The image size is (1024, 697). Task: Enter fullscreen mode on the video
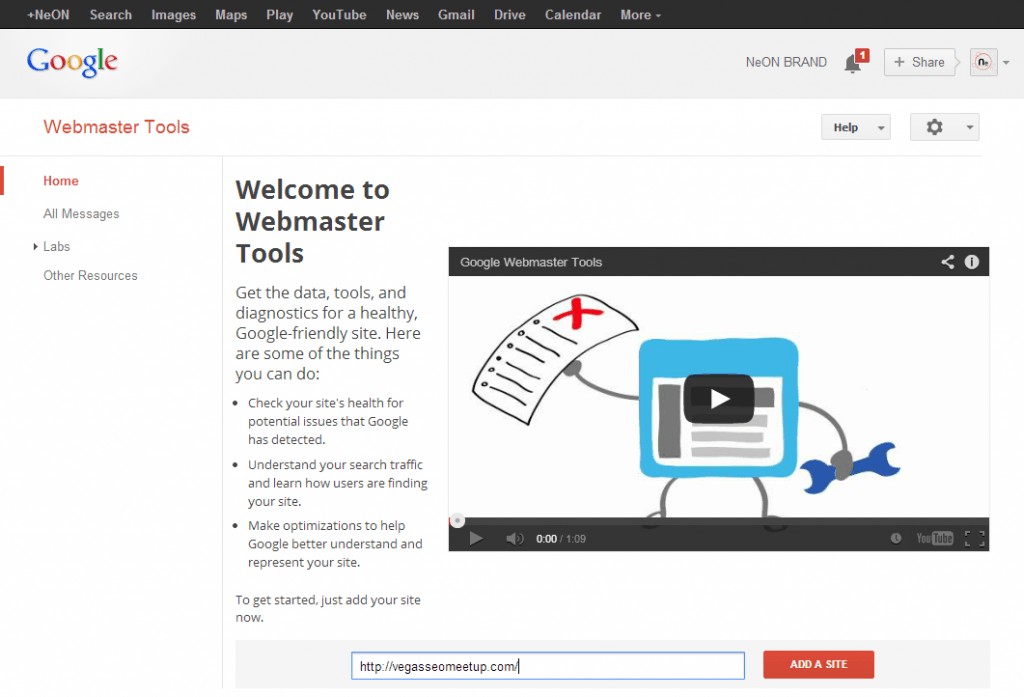tap(975, 538)
